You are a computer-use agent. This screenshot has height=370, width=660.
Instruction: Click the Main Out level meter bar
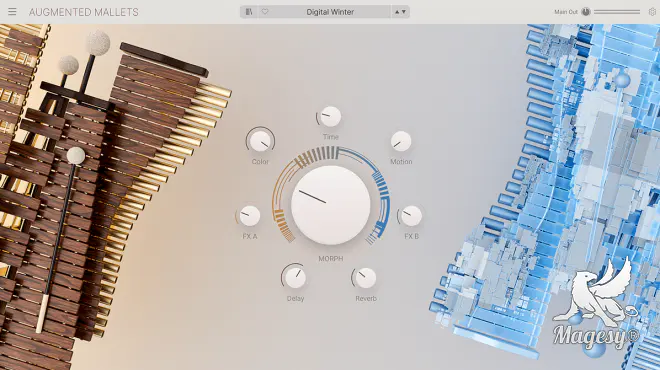[617, 12]
